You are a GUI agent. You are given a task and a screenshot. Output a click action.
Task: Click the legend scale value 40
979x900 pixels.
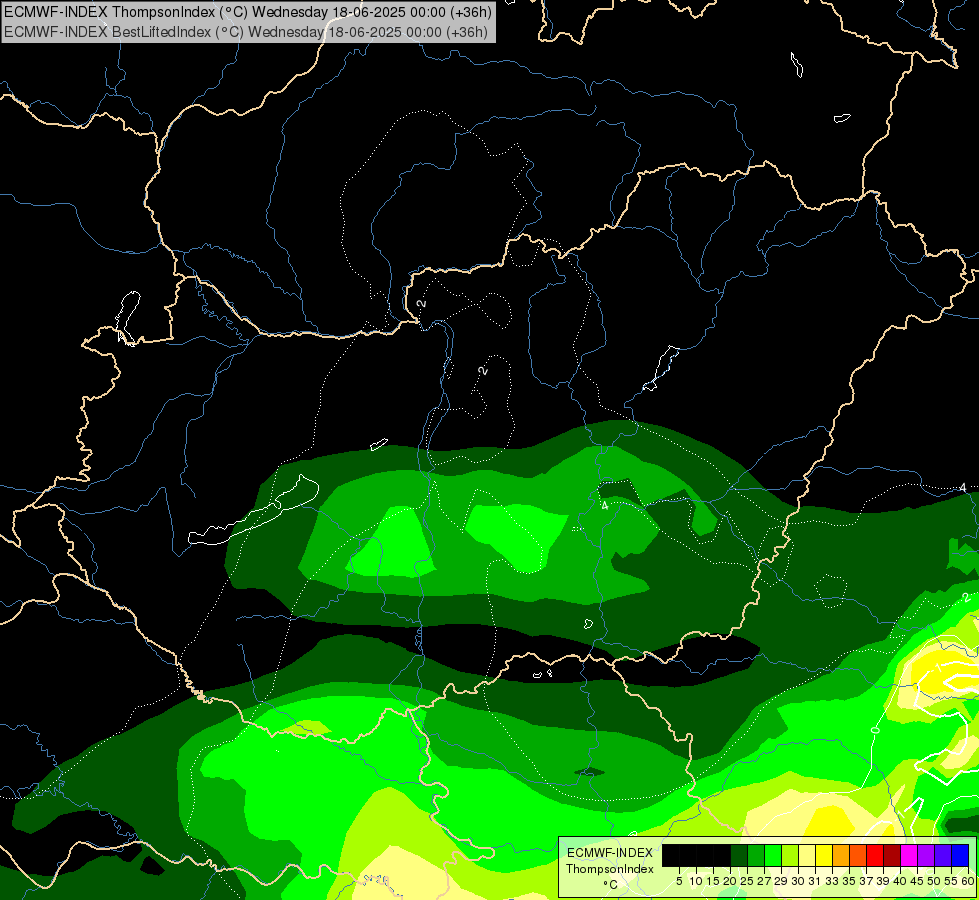tap(900, 881)
